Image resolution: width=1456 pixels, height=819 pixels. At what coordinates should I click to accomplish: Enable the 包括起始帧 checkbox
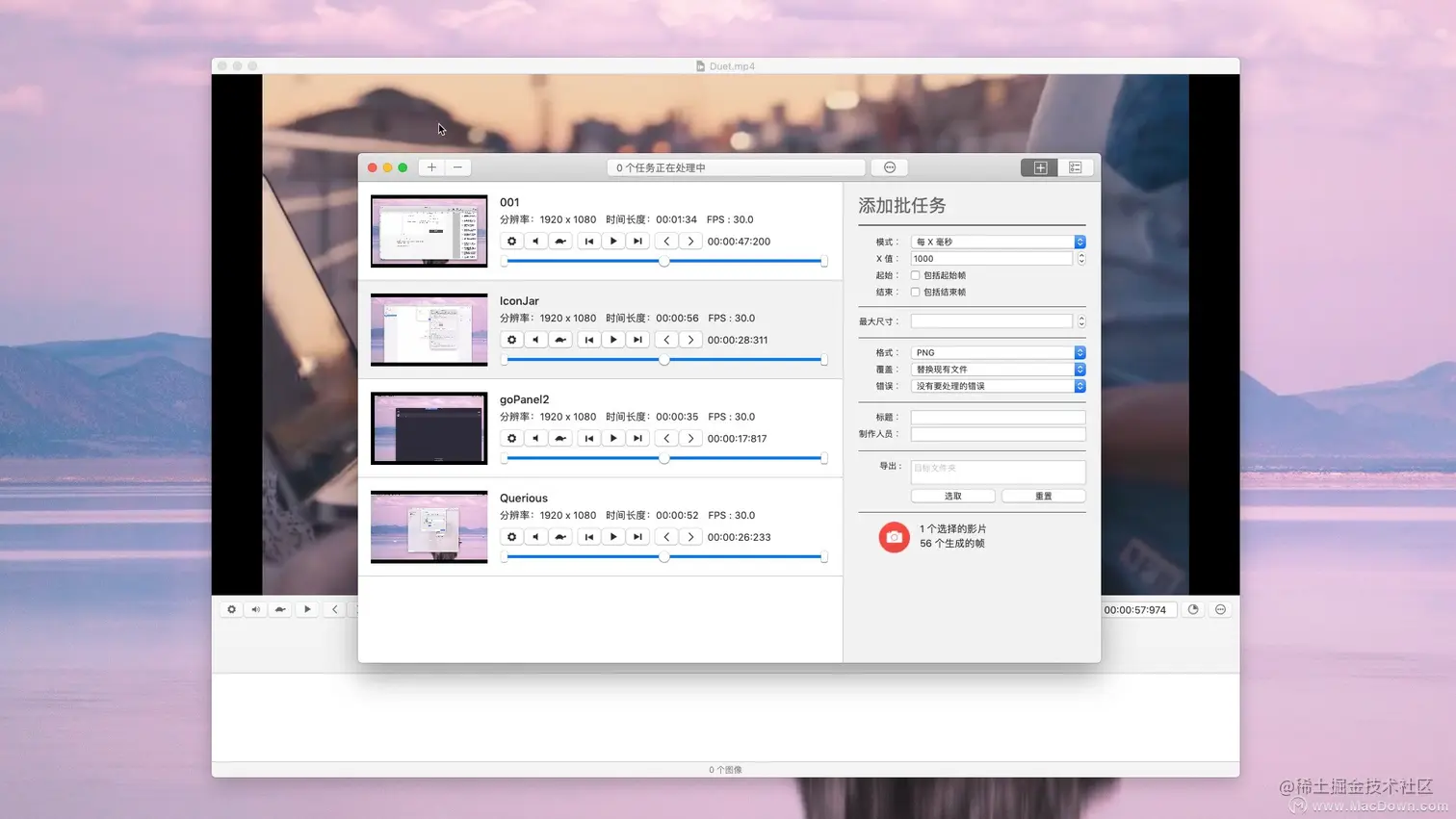[x=915, y=275]
